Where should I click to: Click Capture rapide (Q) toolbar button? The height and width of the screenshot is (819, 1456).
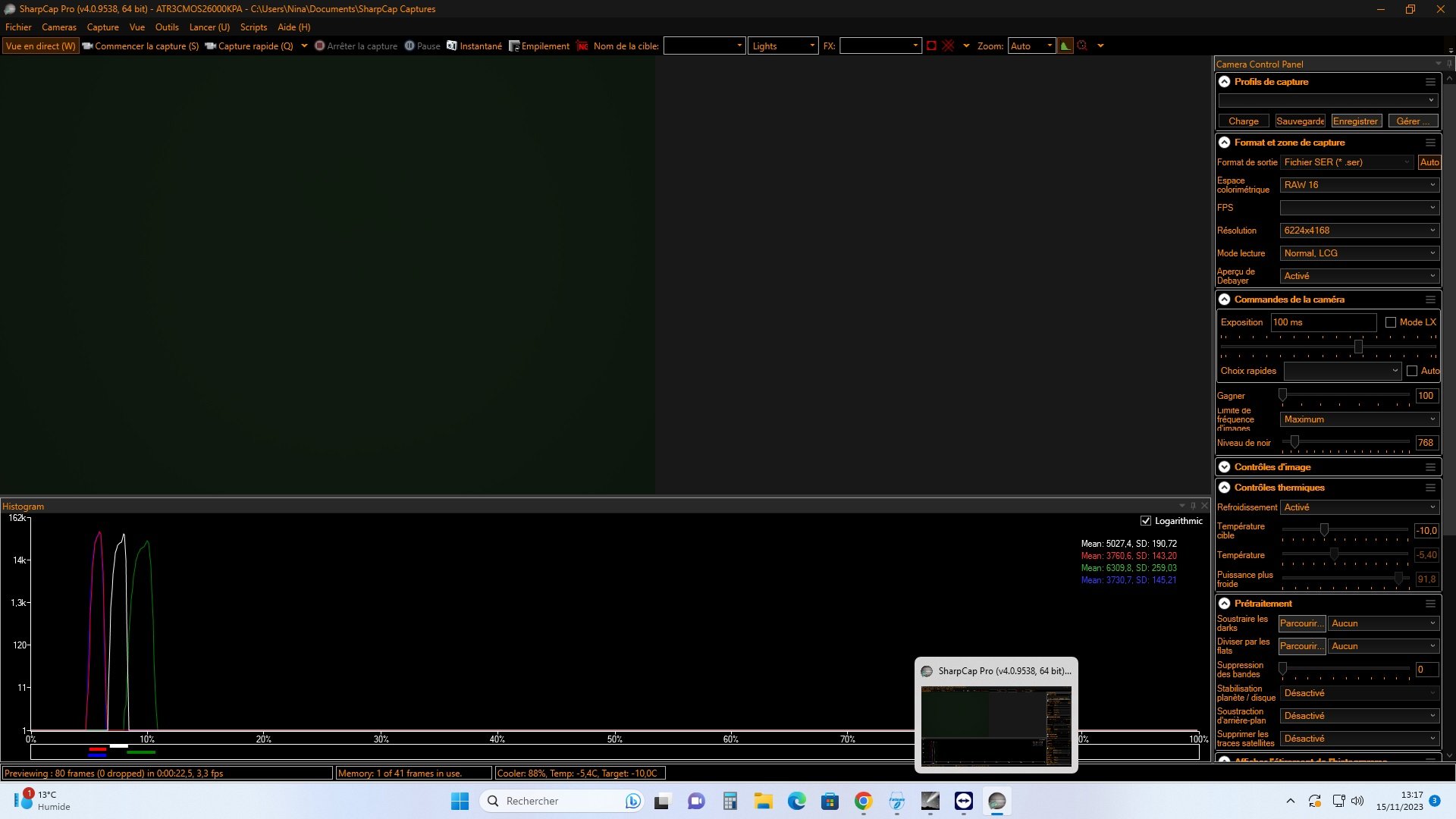pos(249,46)
